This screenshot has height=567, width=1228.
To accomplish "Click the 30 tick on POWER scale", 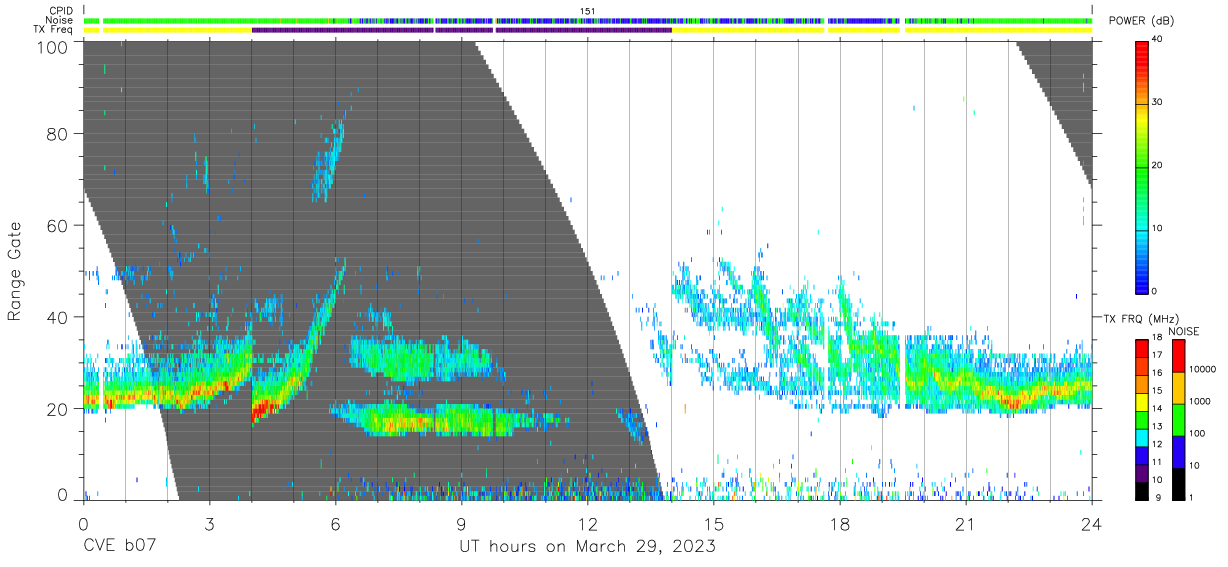I will point(1158,103).
